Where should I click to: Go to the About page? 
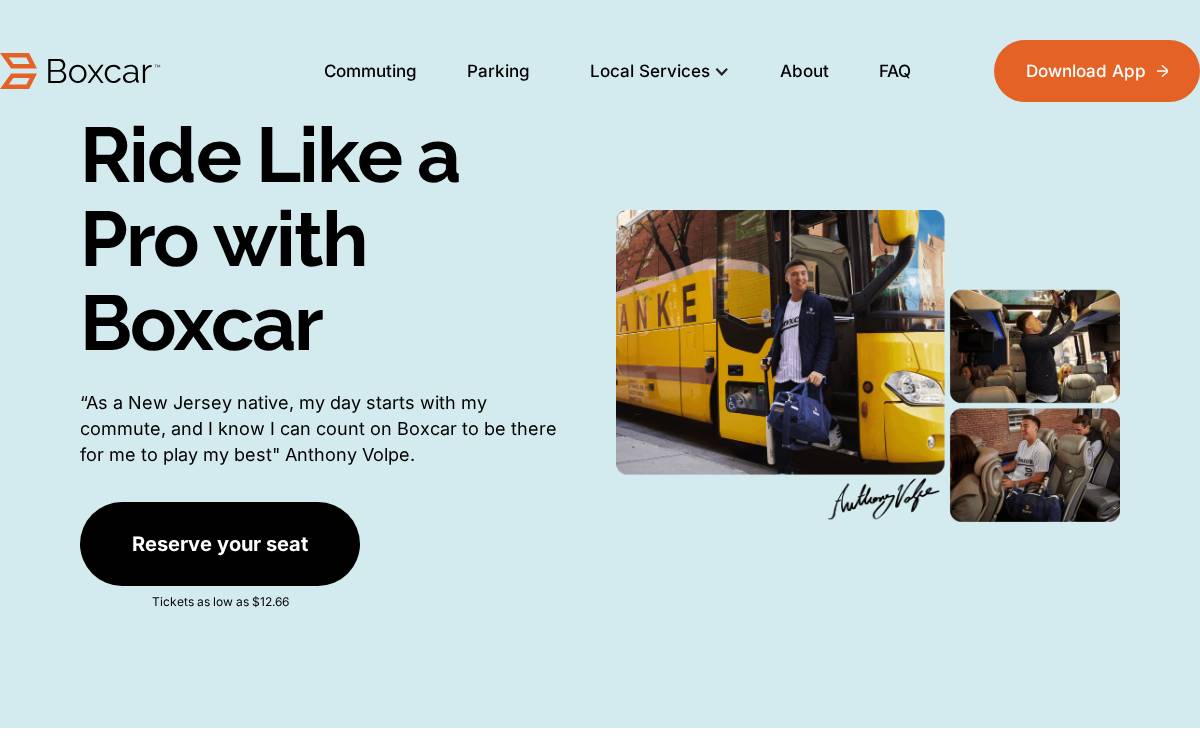point(804,71)
